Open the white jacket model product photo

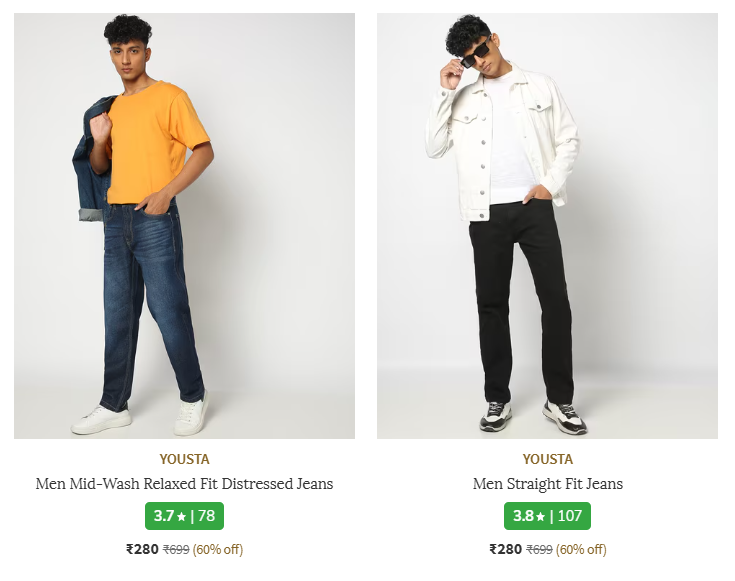[x=547, y=225]
